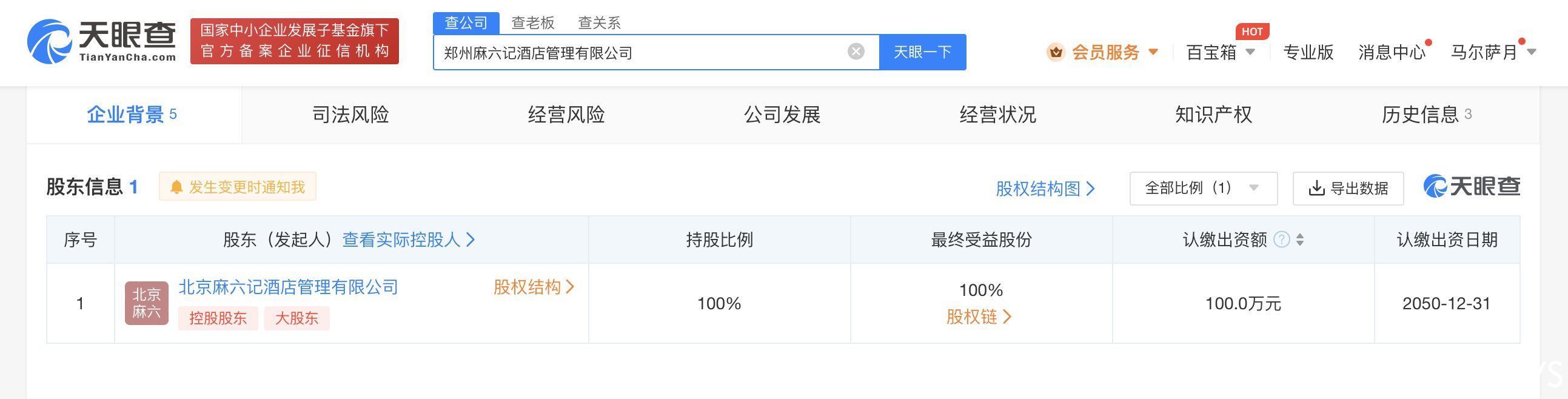Click the 发生变更时通知我 button
This screenshot has width=1568, height=399.
click(x=238, y=187)
